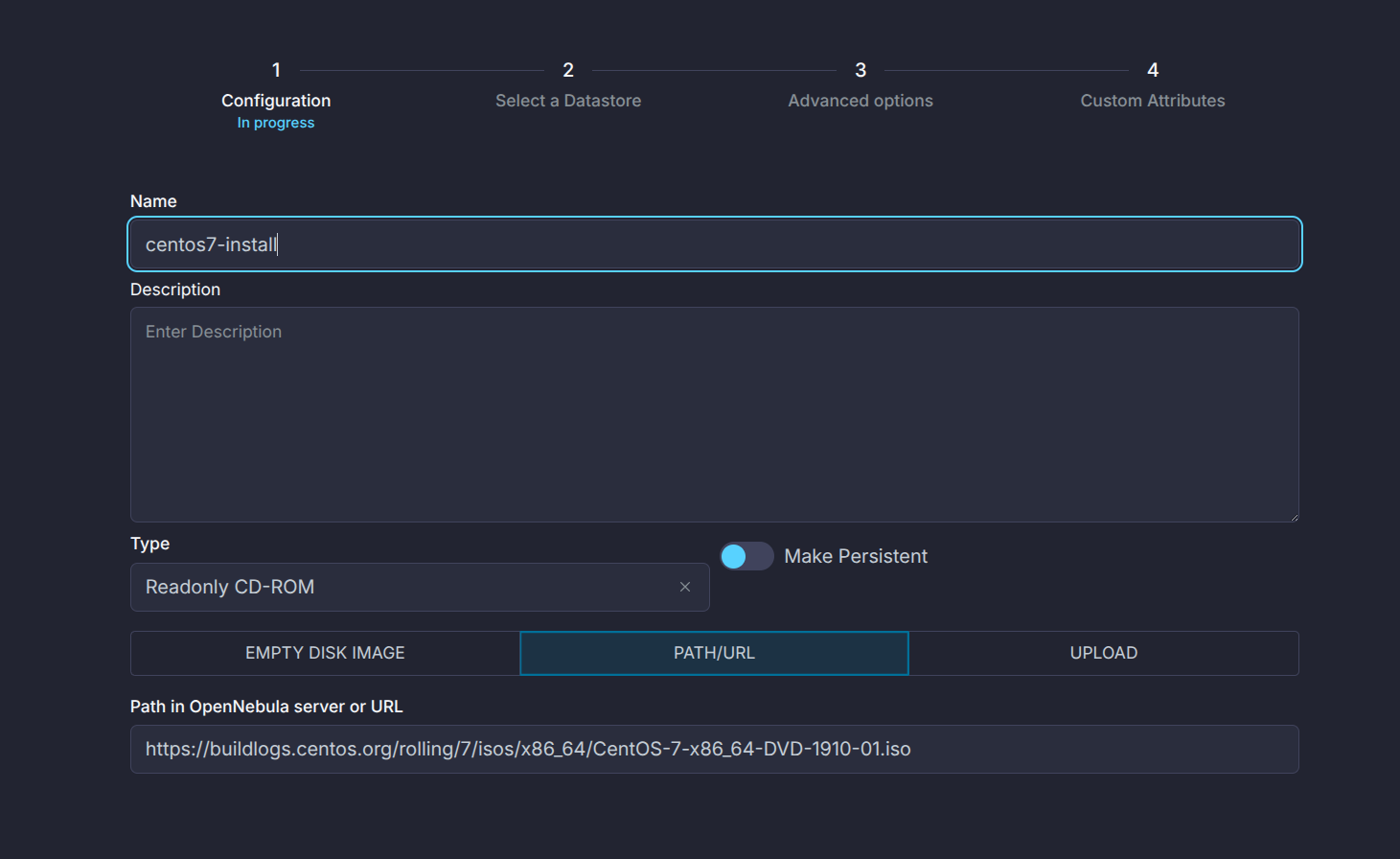
Task: Click the Name field label
Action: [x=153, y=201]
